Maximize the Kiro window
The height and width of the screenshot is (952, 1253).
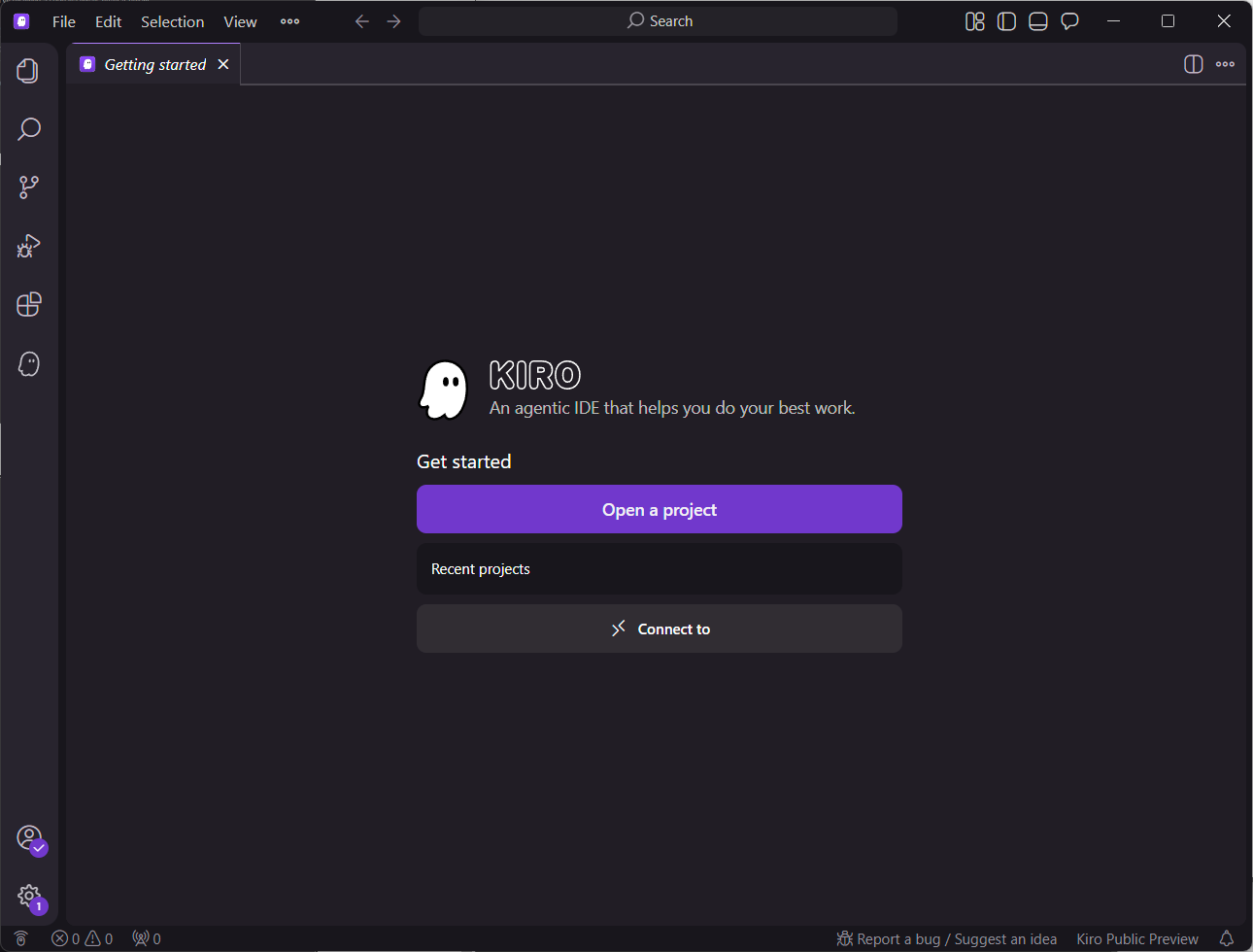(x=1168, y=21)
